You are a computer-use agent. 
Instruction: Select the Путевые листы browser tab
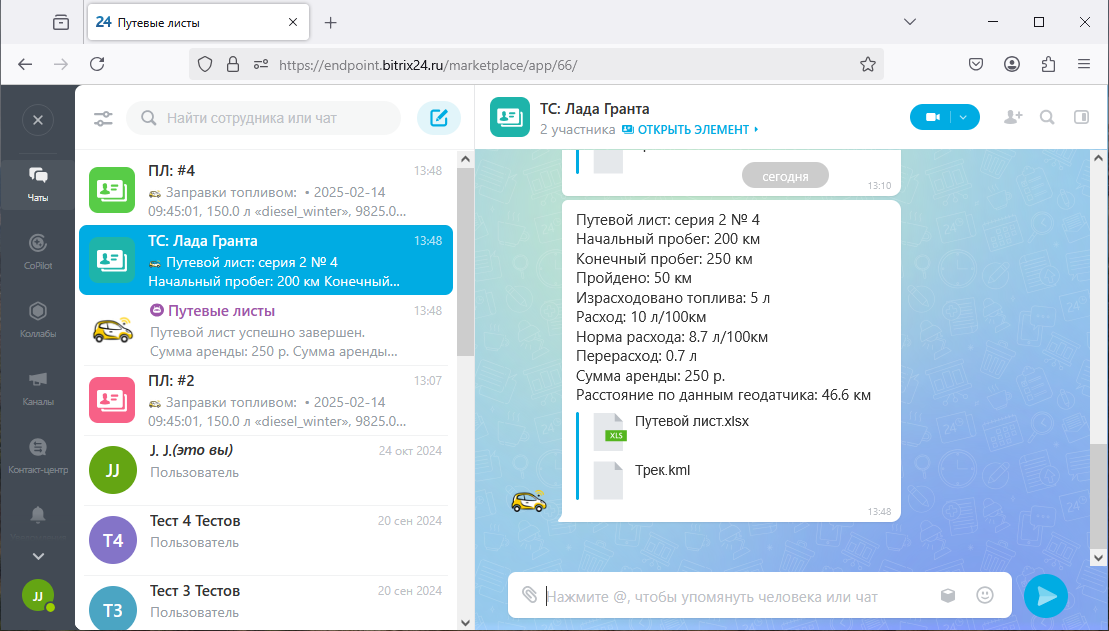coord(198,23)
